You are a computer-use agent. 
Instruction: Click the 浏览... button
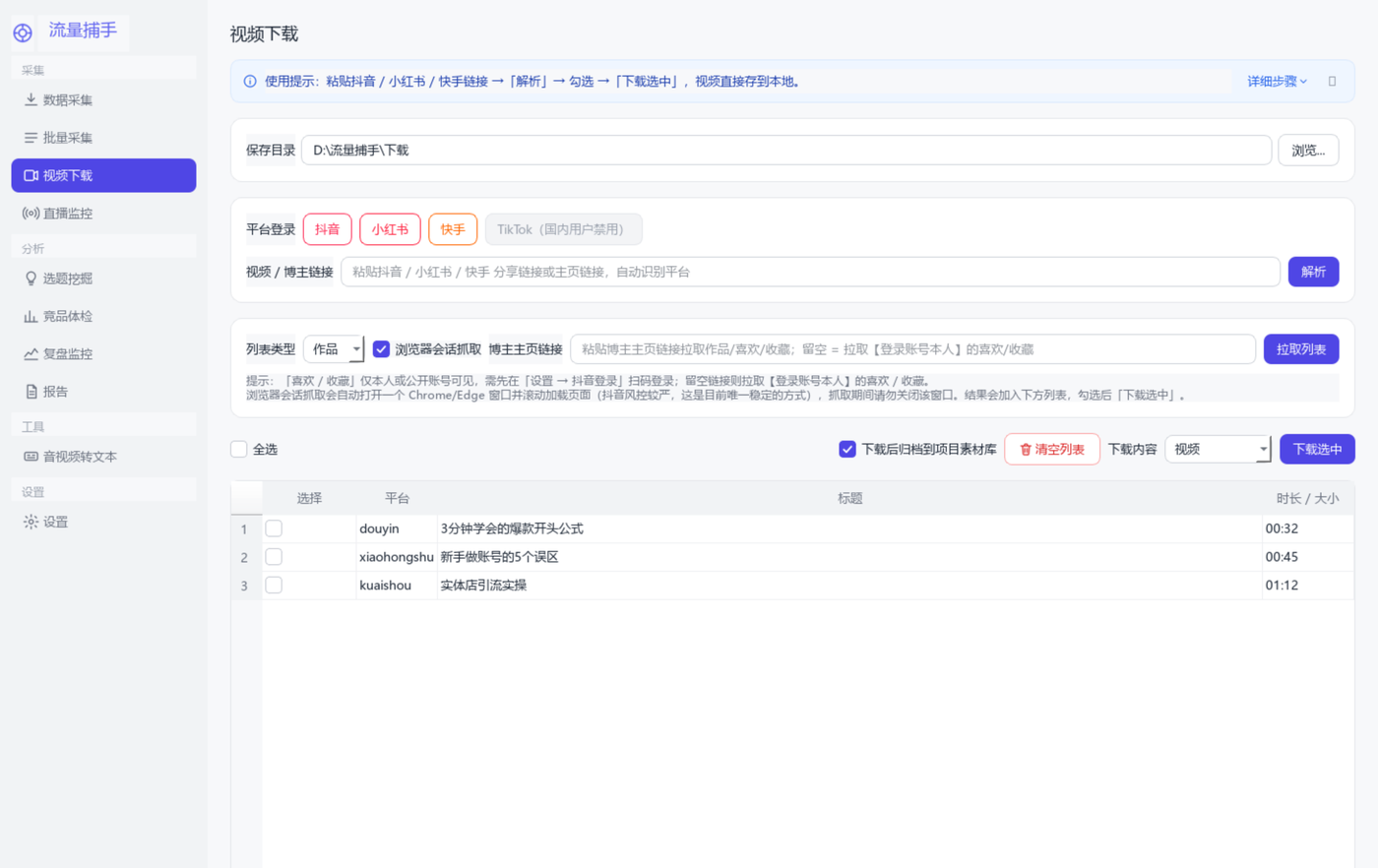pos(1308,151)
